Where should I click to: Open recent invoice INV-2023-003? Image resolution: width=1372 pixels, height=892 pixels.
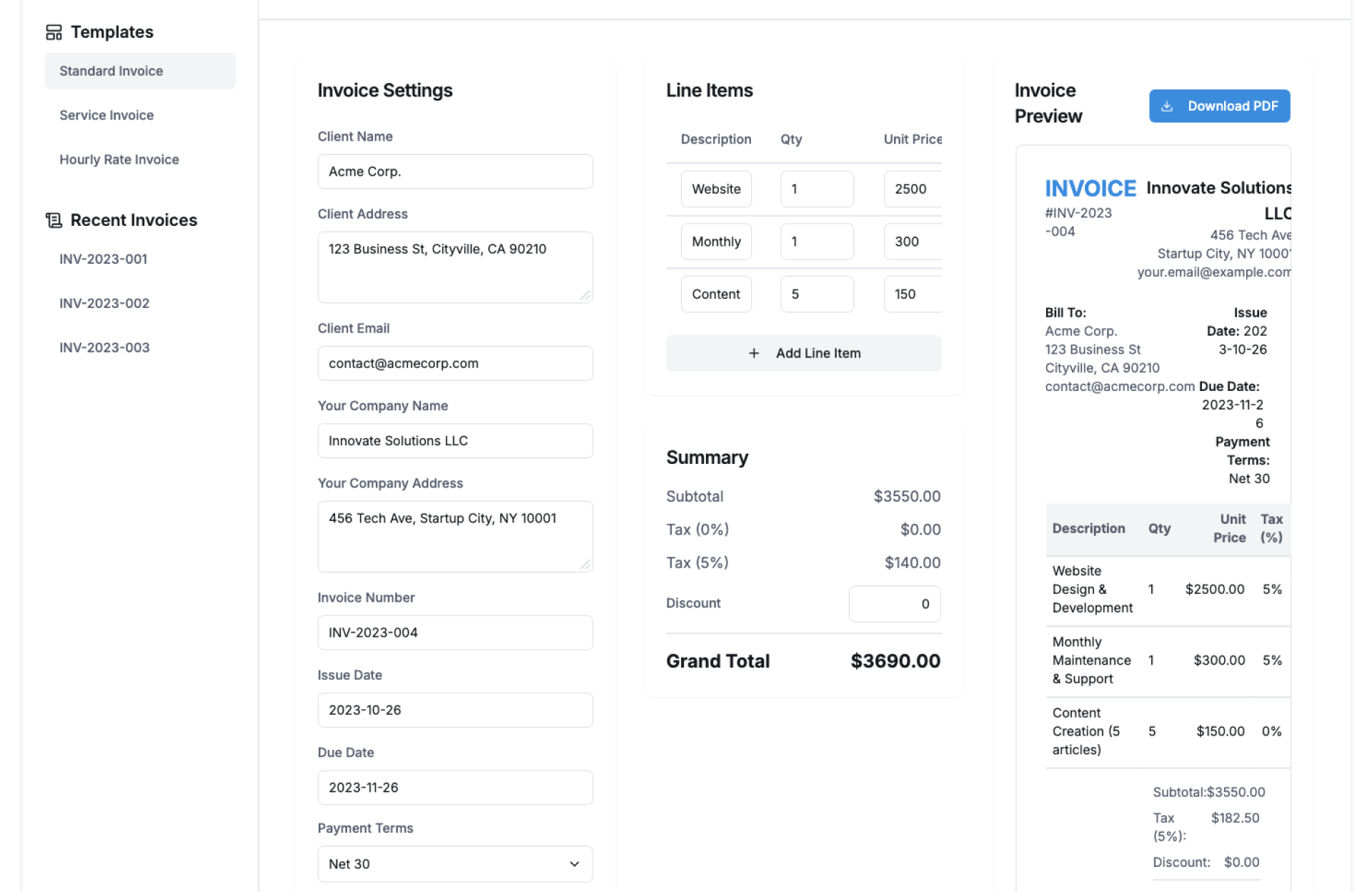104,347
